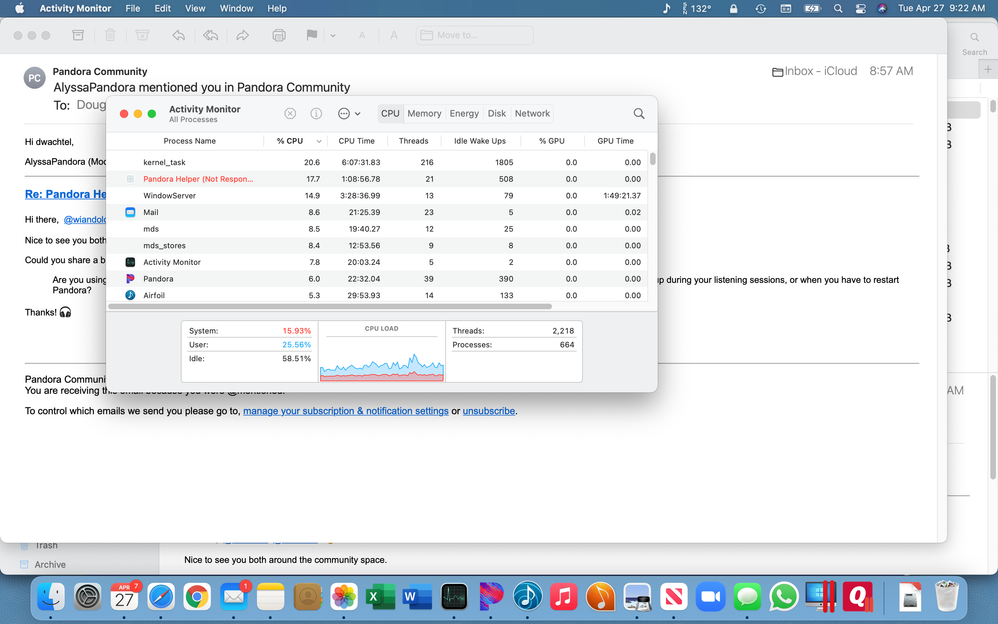This screenshot has height=624, width=998.
Task: Launch WhatsApp from the Dock
Action: [x=784, y=597]
